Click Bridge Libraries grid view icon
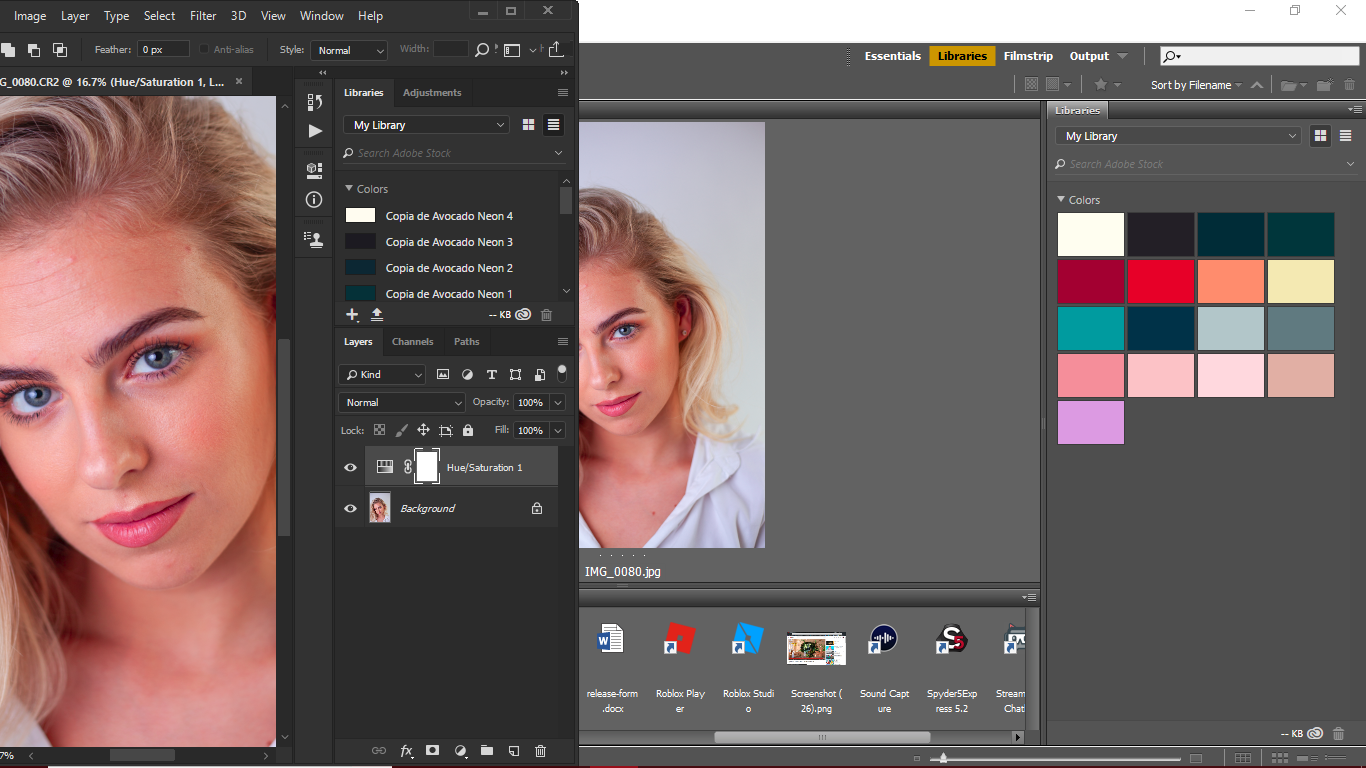This screenshot has width=1366, height=768. [x=1320, y=136]
